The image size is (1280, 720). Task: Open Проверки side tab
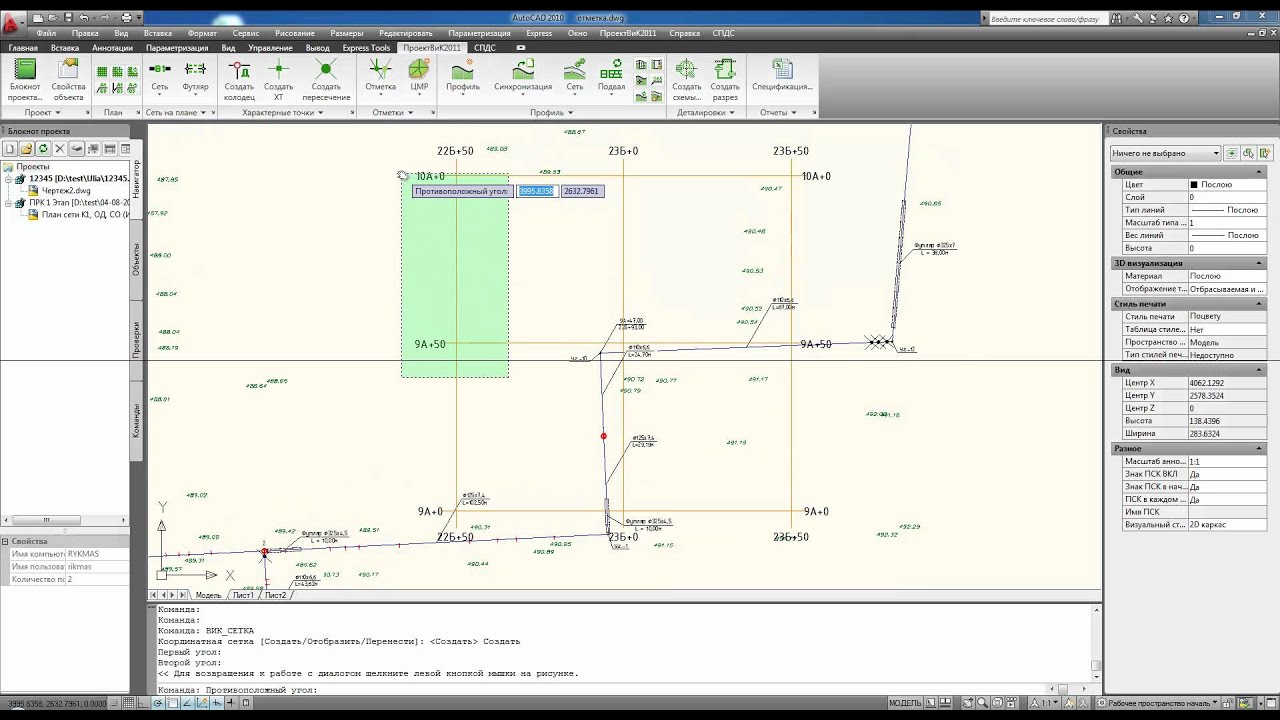pyautogui.click(x=137, y=339)
